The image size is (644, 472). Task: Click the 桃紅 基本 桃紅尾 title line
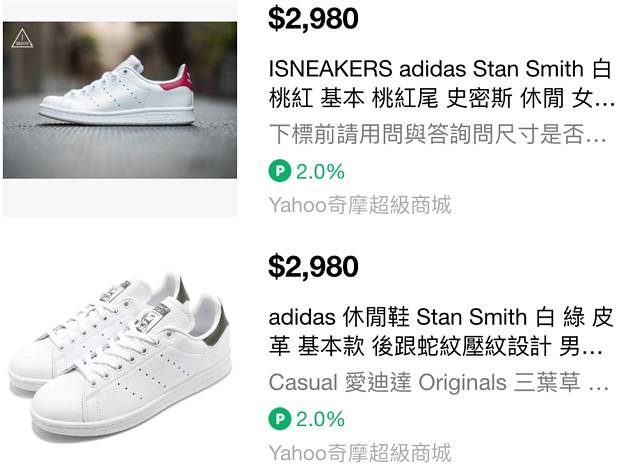(442, 98)
